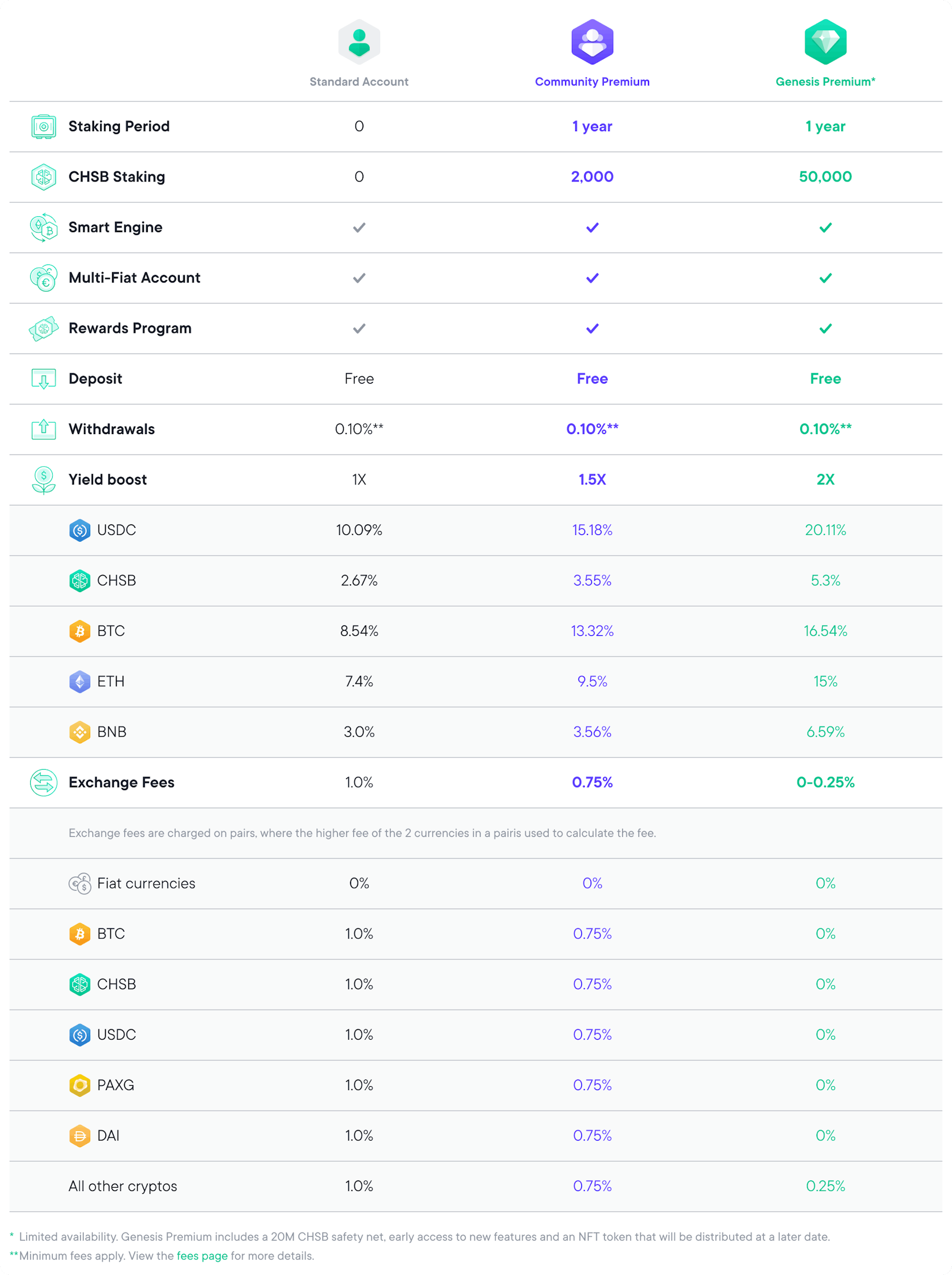
Task: Click the Community Premium hexagon icon
Action: pos(592,42)
